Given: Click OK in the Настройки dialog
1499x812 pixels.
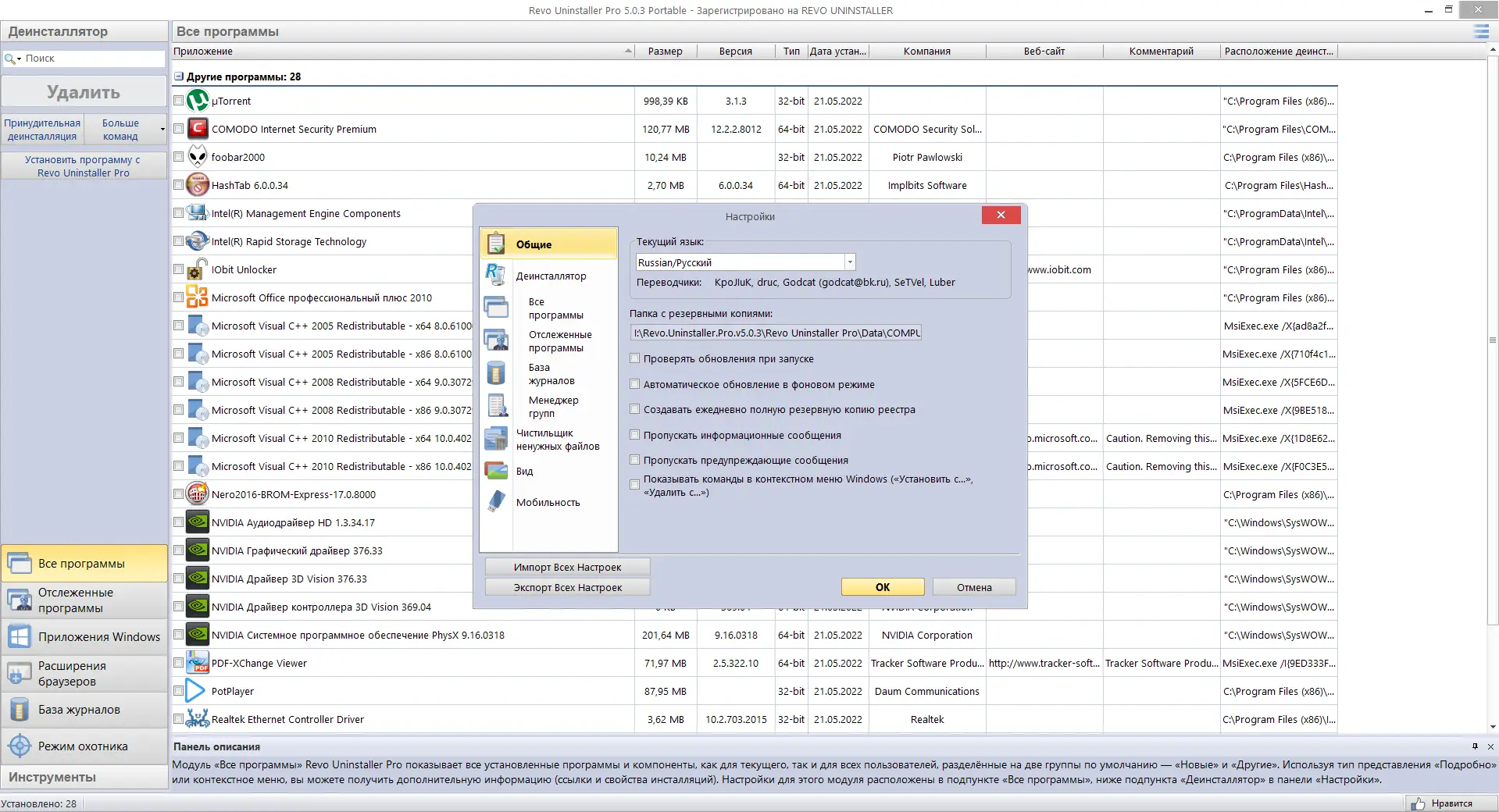Looking at the screenshot, I should point(883,587).
